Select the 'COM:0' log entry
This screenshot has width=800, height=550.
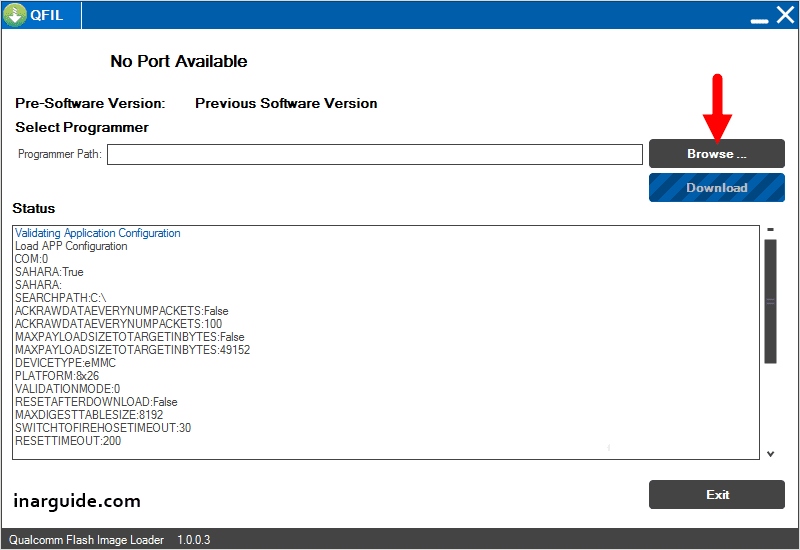click(31, 259)
